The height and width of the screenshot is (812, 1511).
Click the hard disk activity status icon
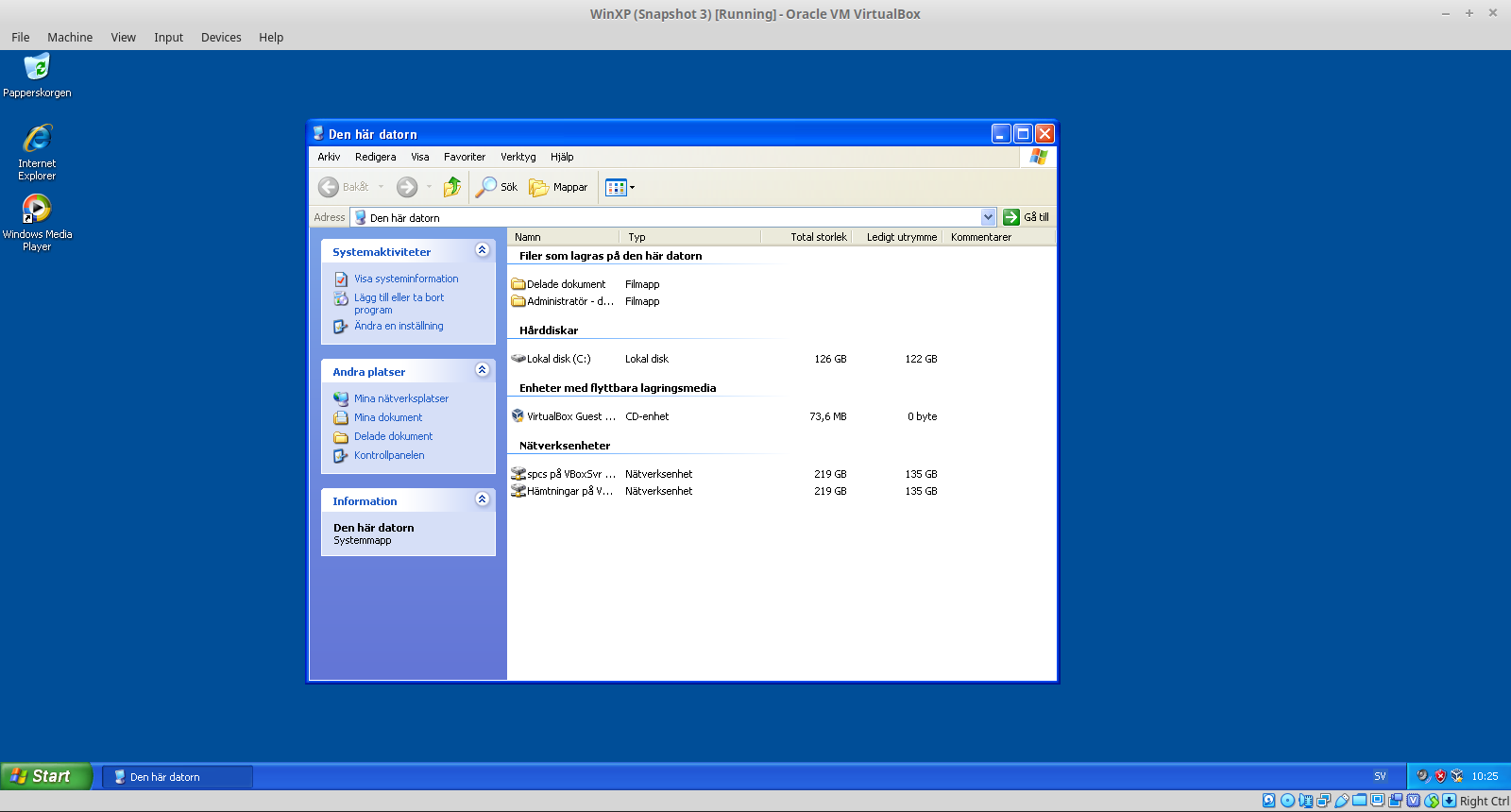[x=1269, y=801]
